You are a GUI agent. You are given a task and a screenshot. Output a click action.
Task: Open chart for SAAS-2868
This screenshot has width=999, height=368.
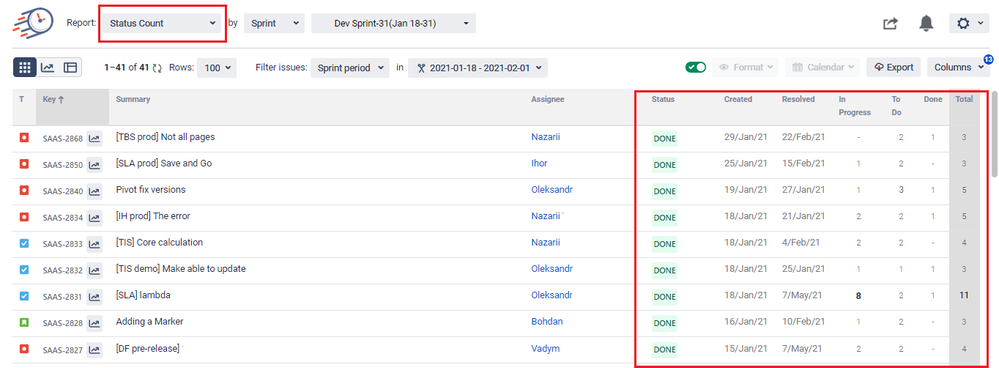tap(94, 138)
